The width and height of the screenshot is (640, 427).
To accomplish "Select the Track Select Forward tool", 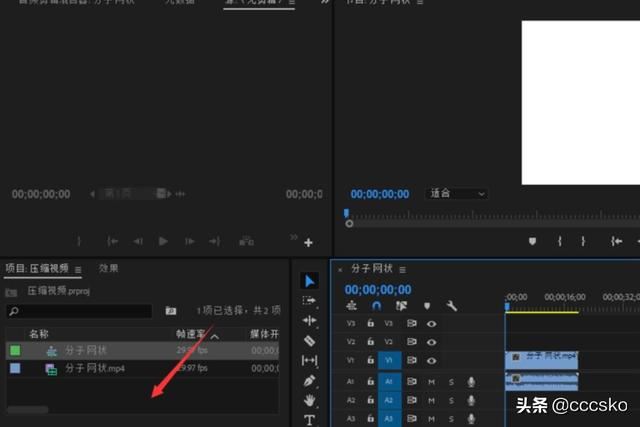I will [x=309, y=301].
